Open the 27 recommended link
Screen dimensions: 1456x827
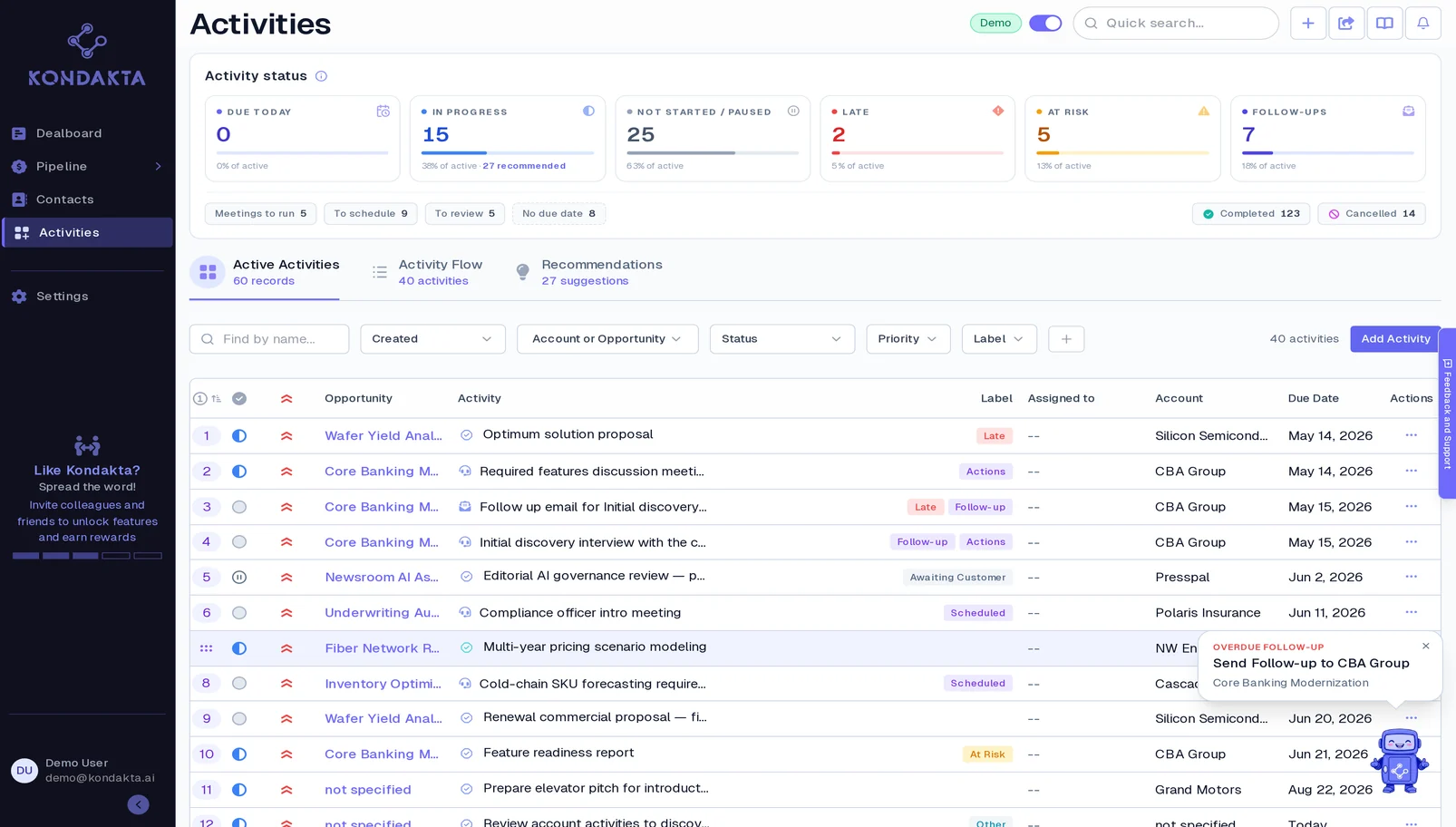(x=524, y=167)
